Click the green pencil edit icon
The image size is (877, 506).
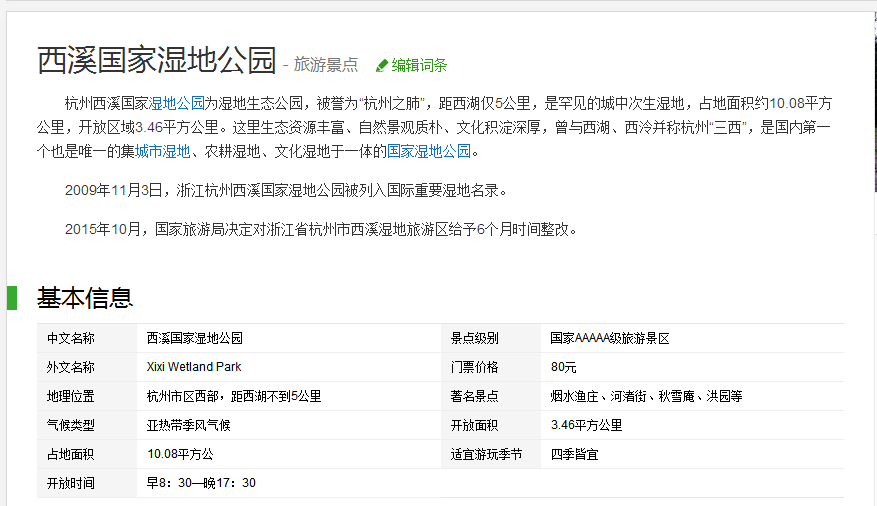[381, 65]
